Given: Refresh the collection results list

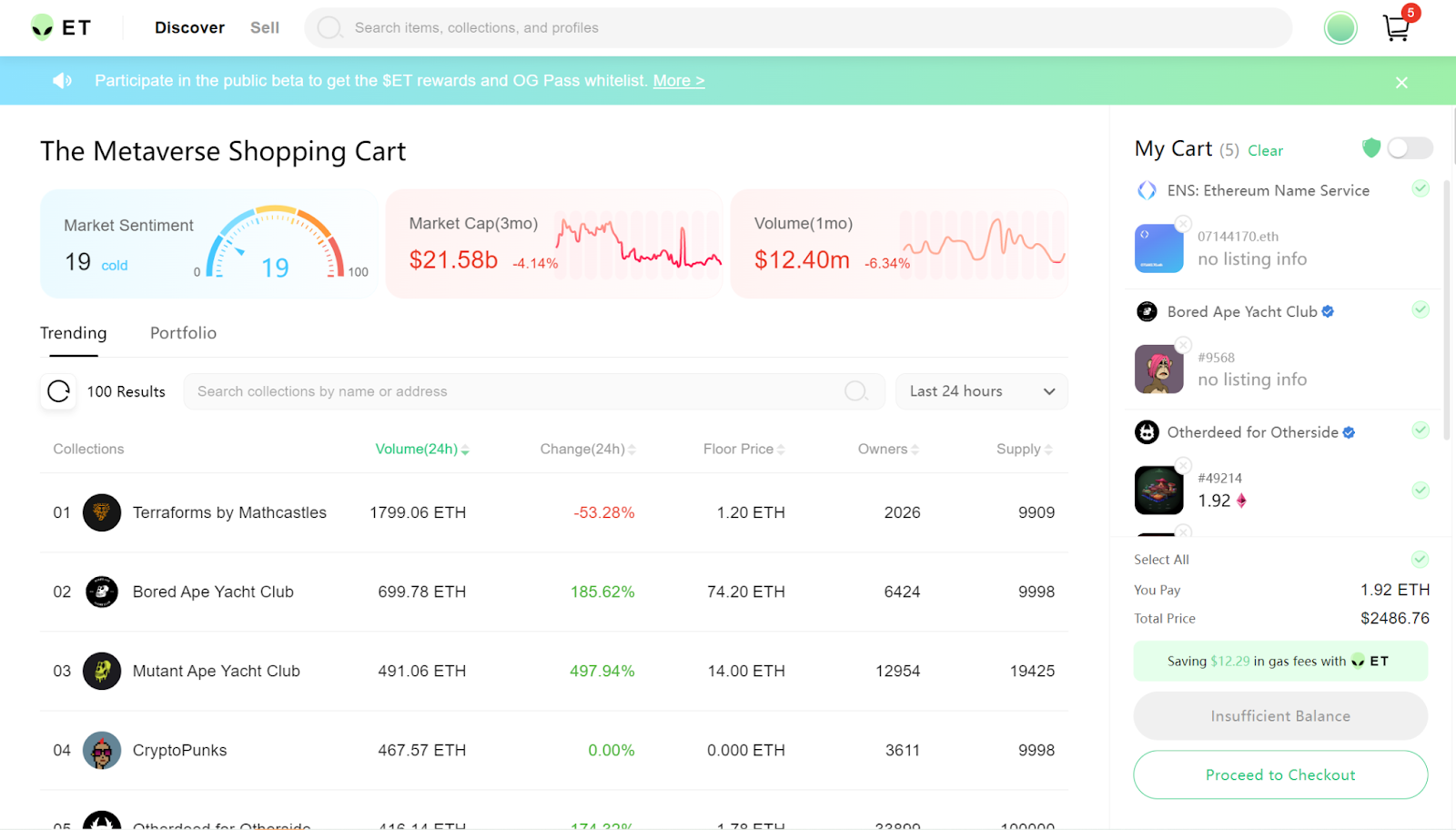Looking at the screenshot, I should [x=58, y=391].
